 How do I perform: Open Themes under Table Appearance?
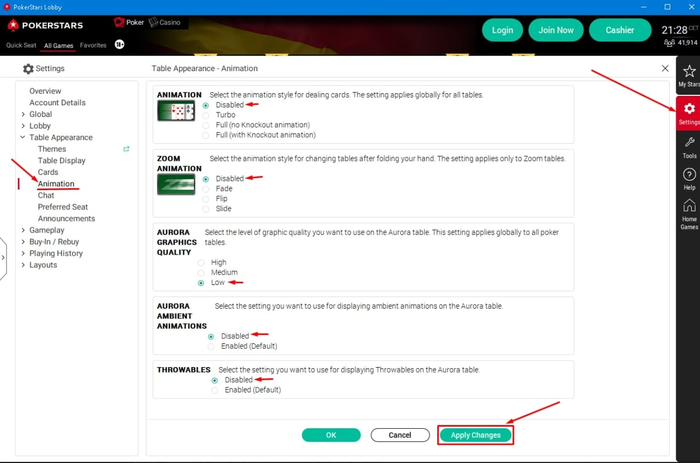(52, 149)
